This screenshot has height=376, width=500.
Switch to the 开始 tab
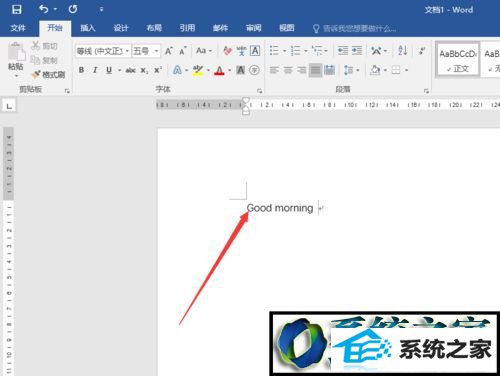click(55, 28)
